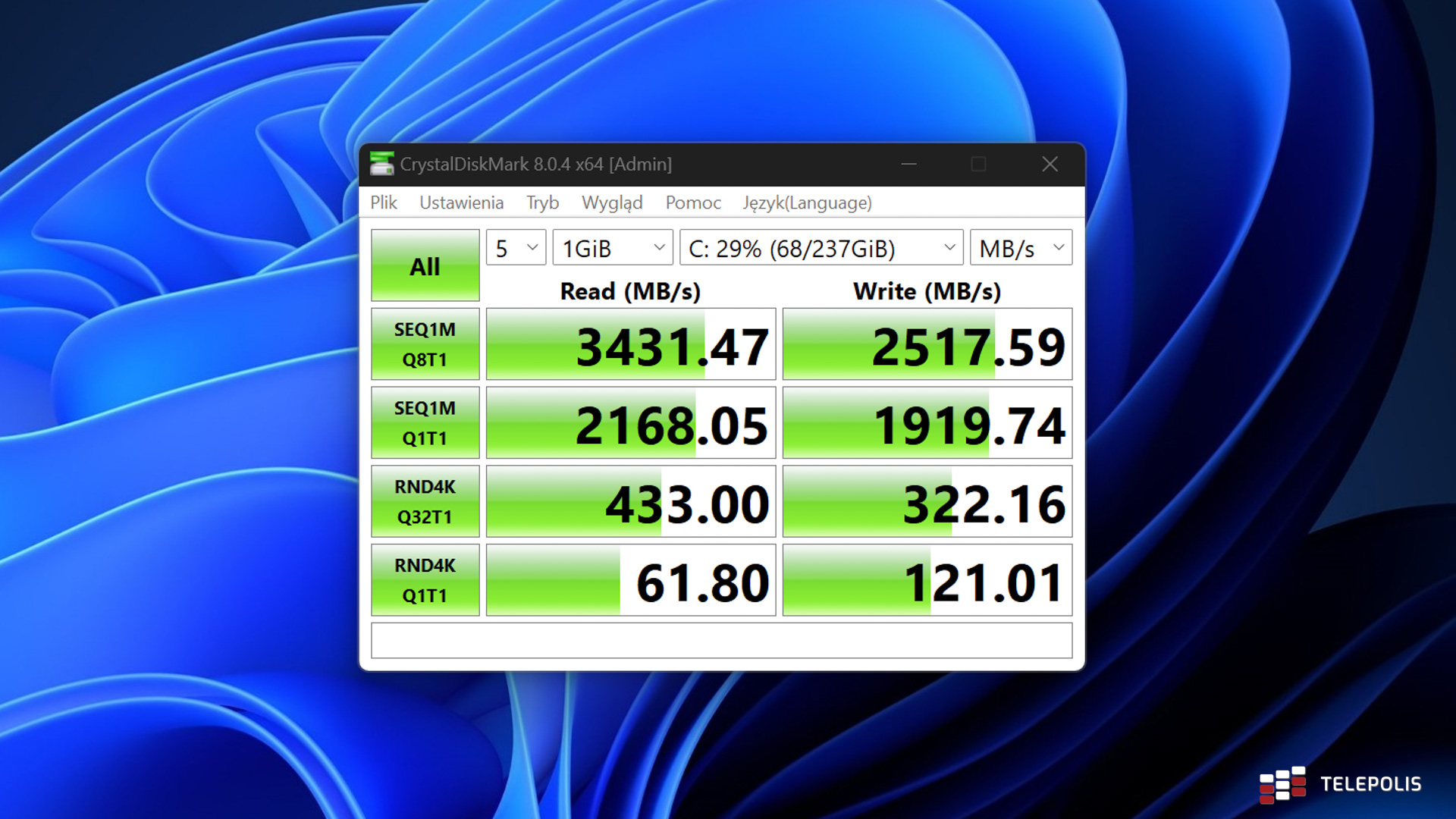The image size is (1456, 819).
Task: Open the Wygląd menu
Action: tap(612, 202)
